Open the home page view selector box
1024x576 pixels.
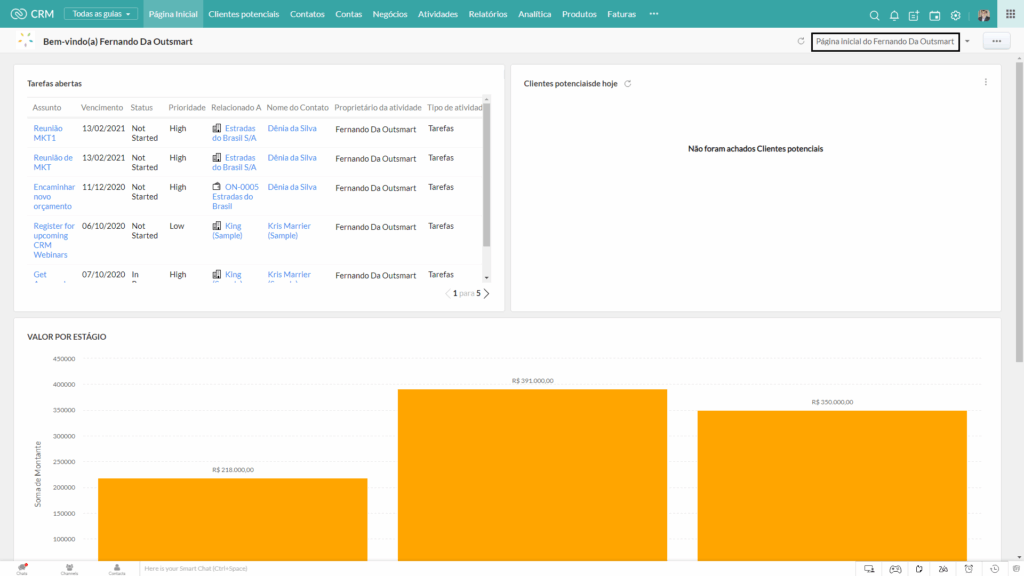pos(885,41)
